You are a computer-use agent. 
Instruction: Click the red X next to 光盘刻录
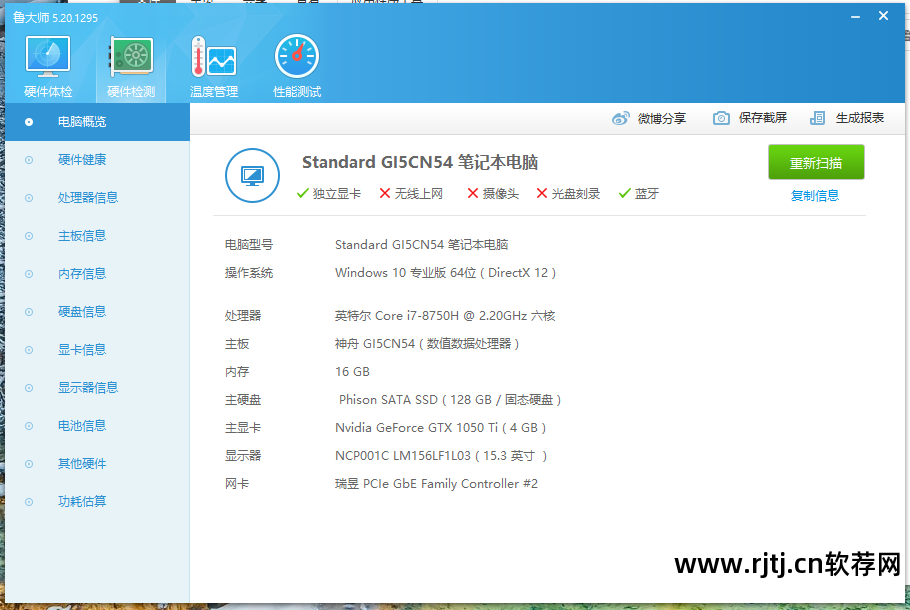pos(541,193)
